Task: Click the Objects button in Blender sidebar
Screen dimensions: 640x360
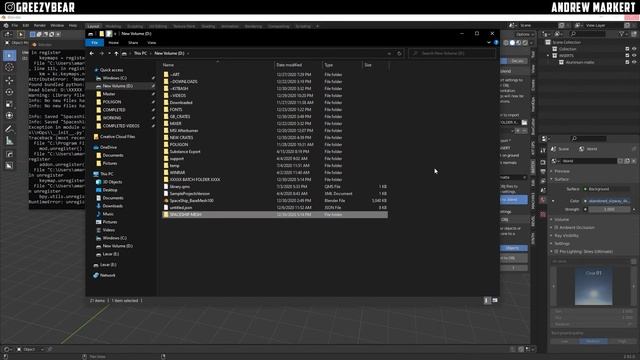Action: pos(513,248)
